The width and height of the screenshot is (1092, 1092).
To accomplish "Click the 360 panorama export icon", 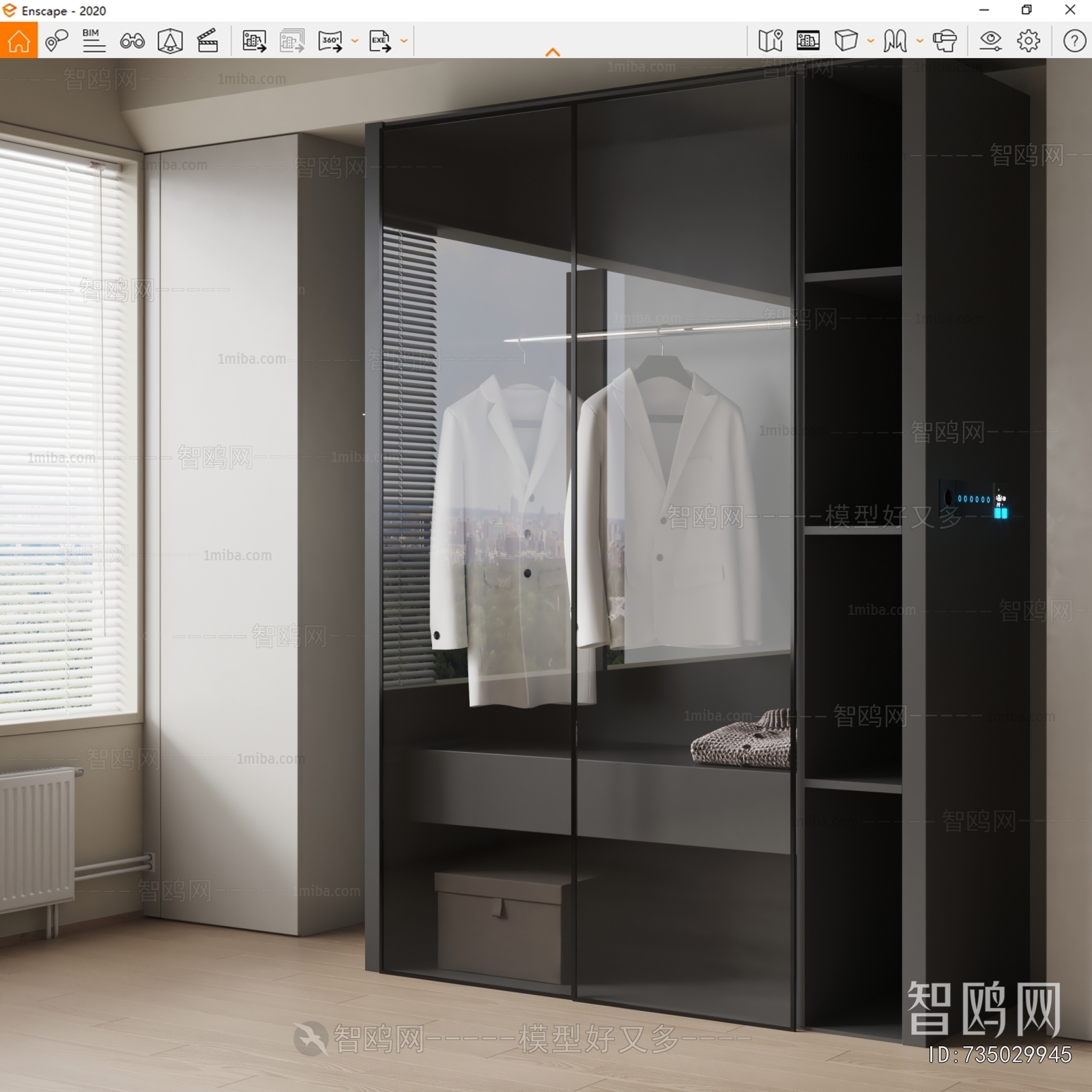I will pos(330,41).
